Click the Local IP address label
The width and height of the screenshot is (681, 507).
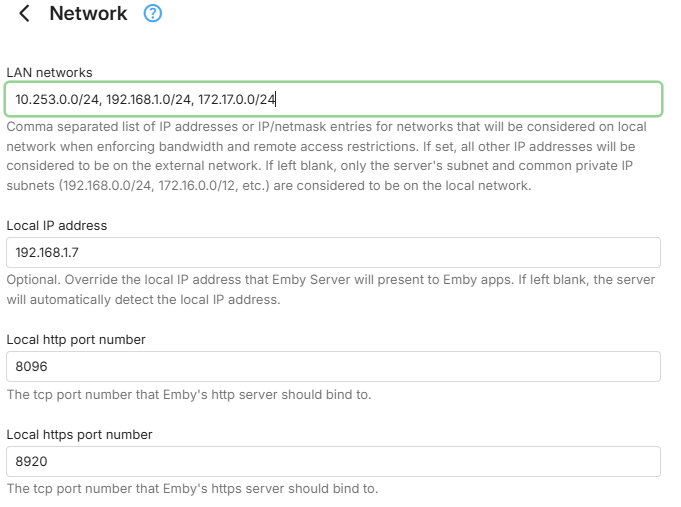coord(56,225)
